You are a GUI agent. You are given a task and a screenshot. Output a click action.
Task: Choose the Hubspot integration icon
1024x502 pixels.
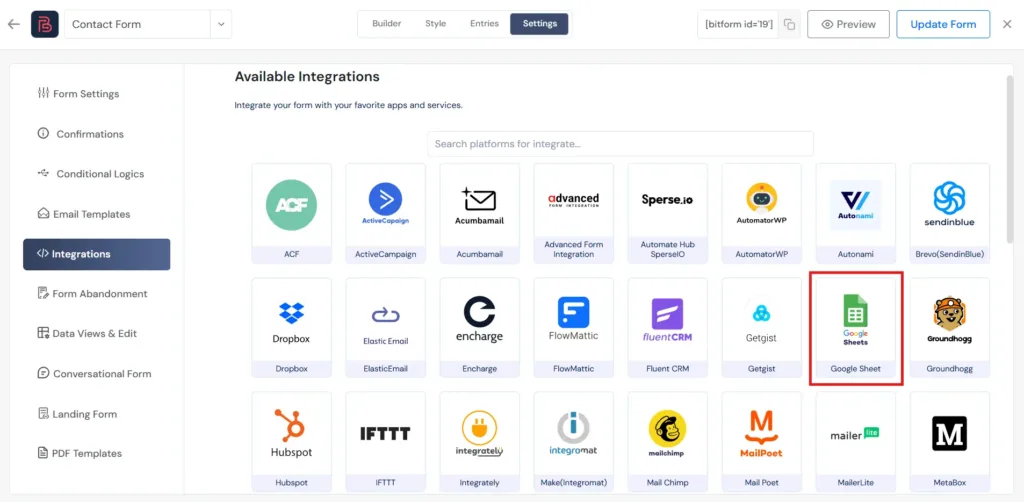291,434
